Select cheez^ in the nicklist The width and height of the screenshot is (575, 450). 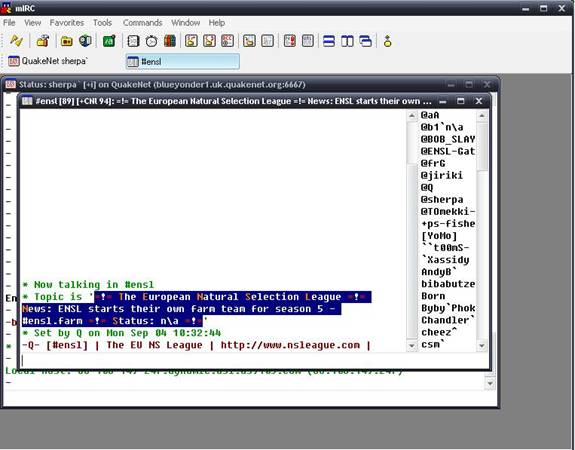pyautogui.click(x=439, y=333)
